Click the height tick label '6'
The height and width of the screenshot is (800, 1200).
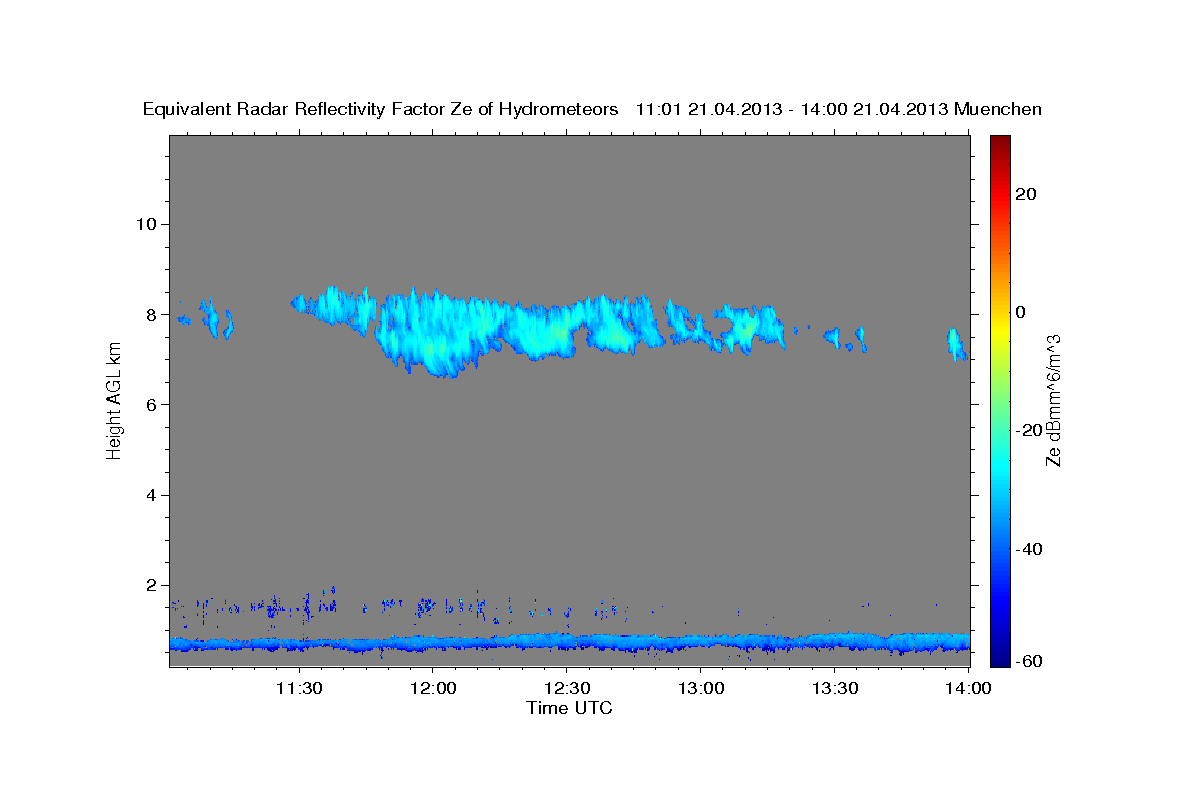coord(149,405)
